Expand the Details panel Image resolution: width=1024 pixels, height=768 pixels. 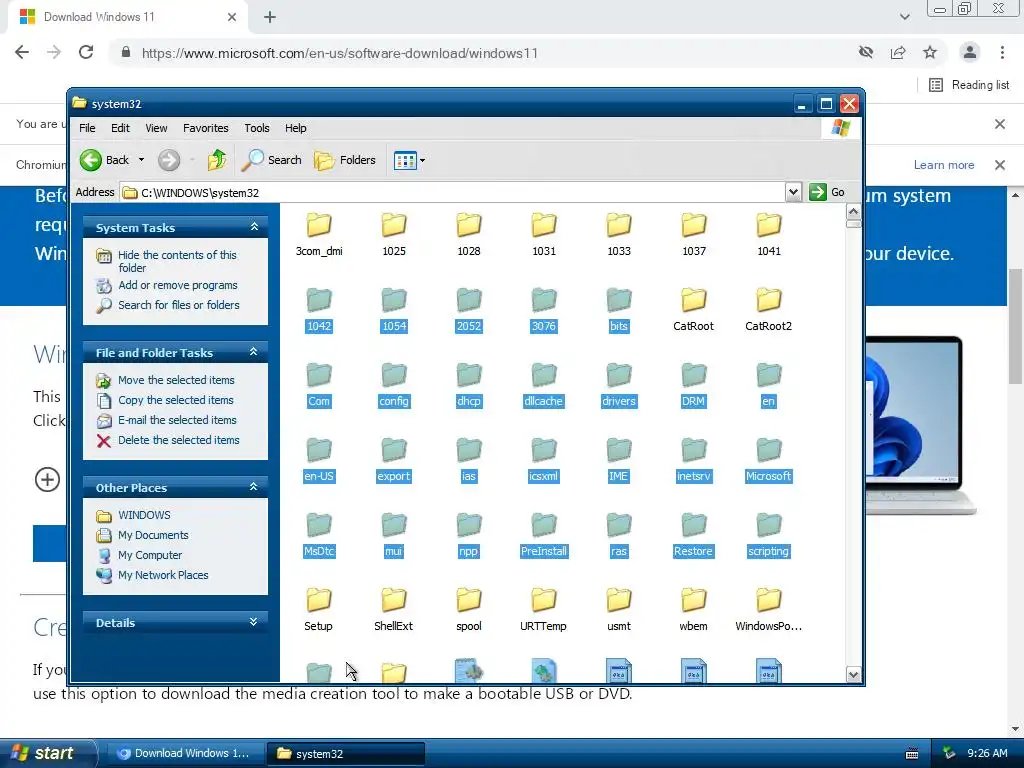pos(253,622)
